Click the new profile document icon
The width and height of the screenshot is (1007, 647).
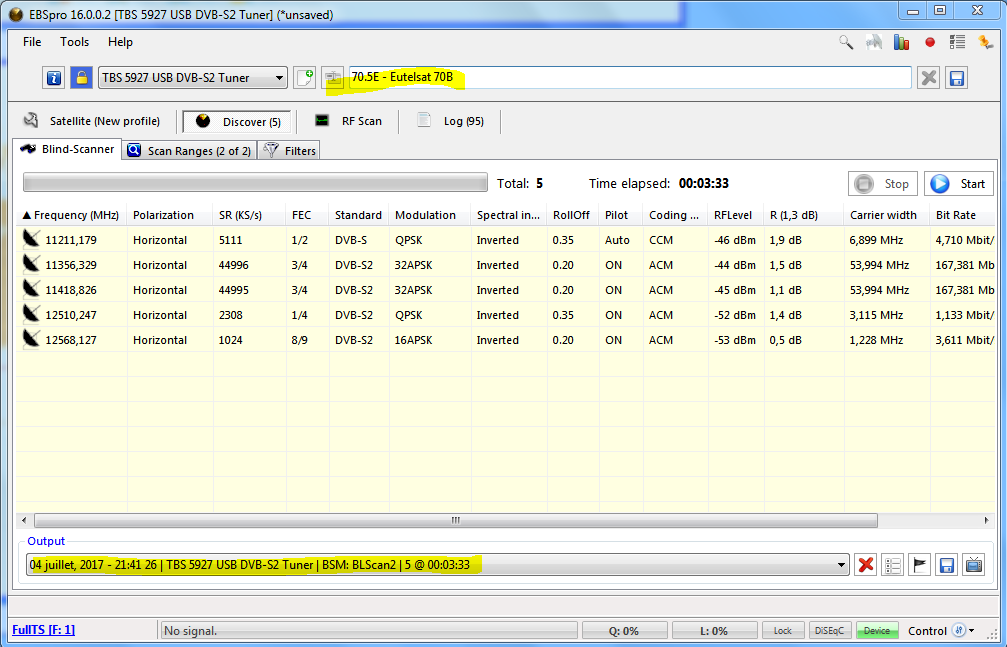click(305, 78)
